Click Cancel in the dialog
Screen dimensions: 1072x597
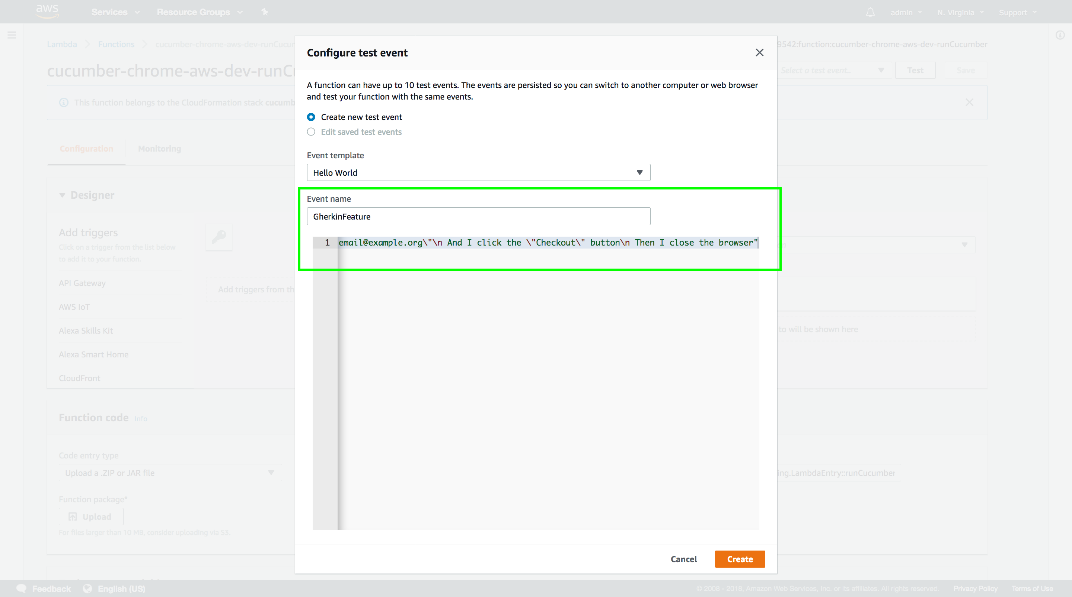click(684, 559)
